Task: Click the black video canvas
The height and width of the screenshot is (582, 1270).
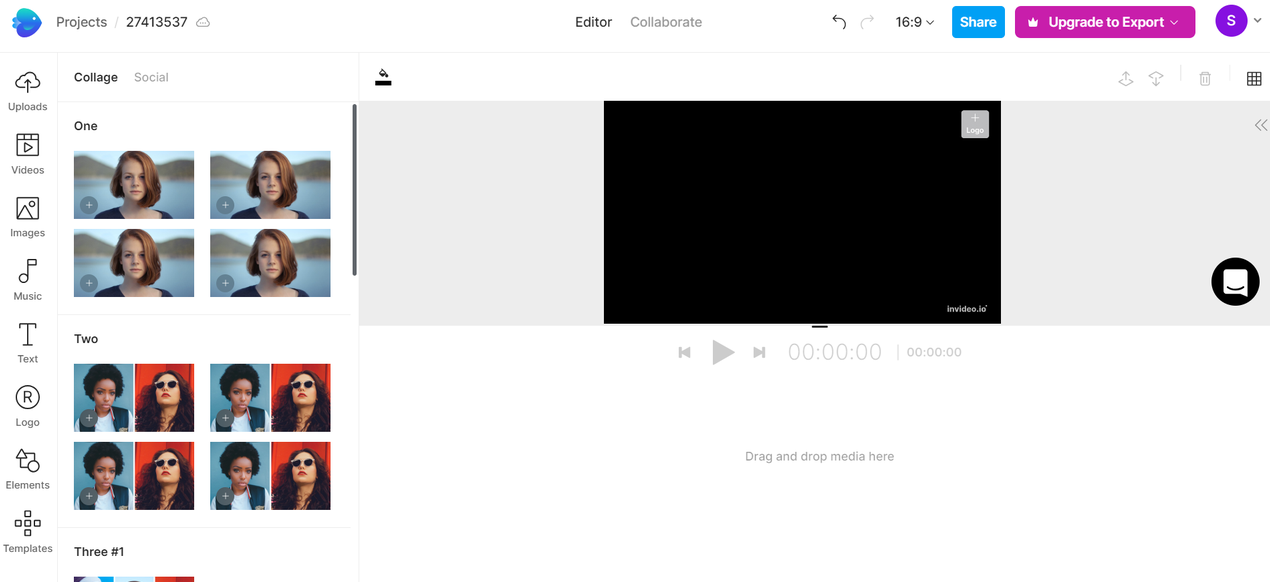Action: pos(802,212)
